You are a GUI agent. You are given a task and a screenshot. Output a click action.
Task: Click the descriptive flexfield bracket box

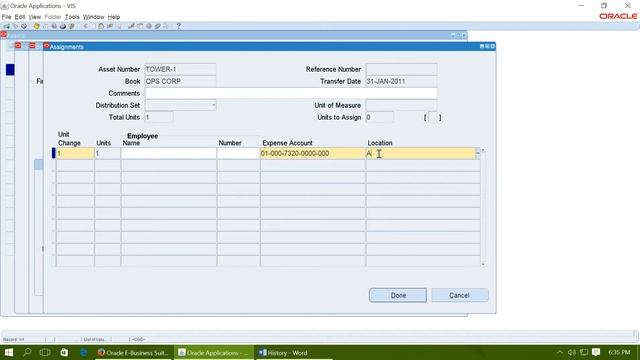pyautogui.click(x=432, y=118)
